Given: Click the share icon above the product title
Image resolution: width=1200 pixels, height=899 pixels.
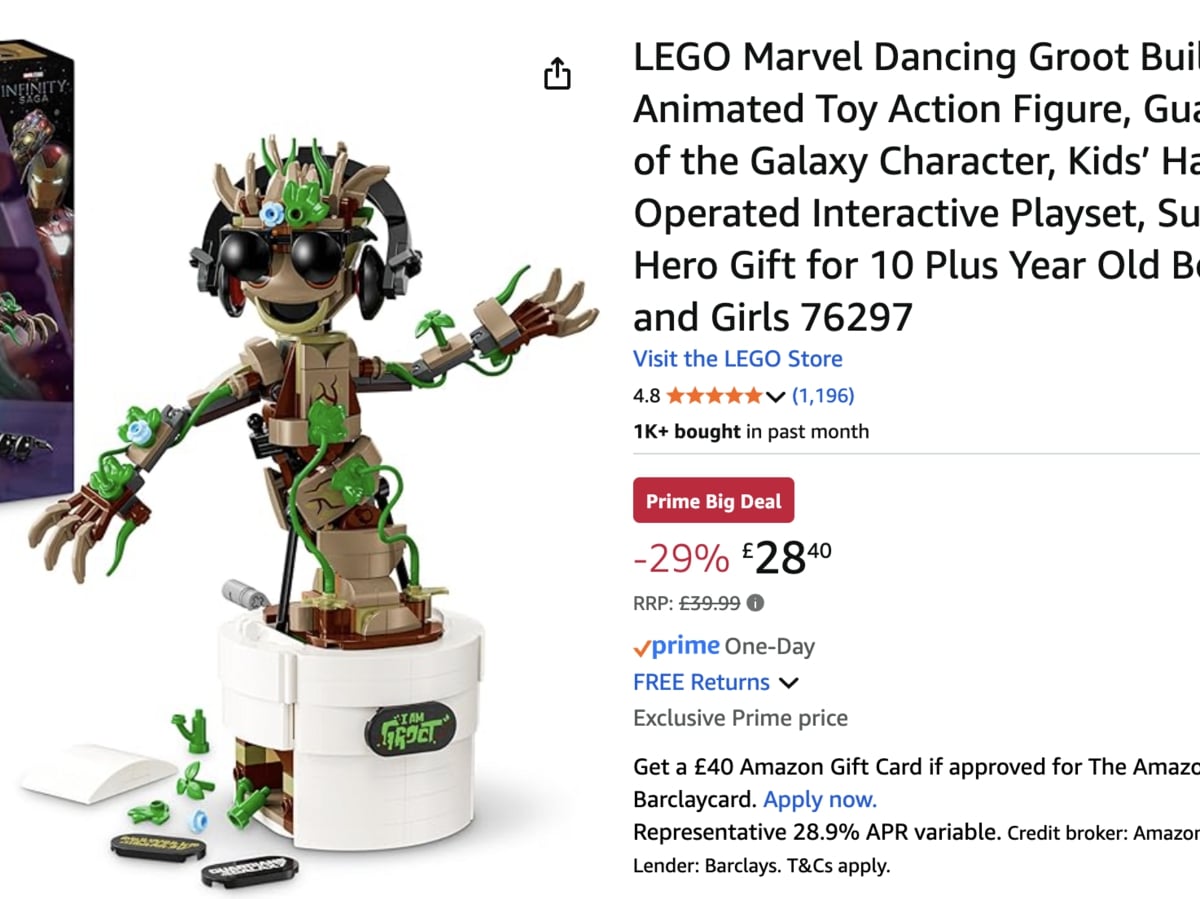Looking at the screenshot, I should pyautogui.click(x=558, y=74).
